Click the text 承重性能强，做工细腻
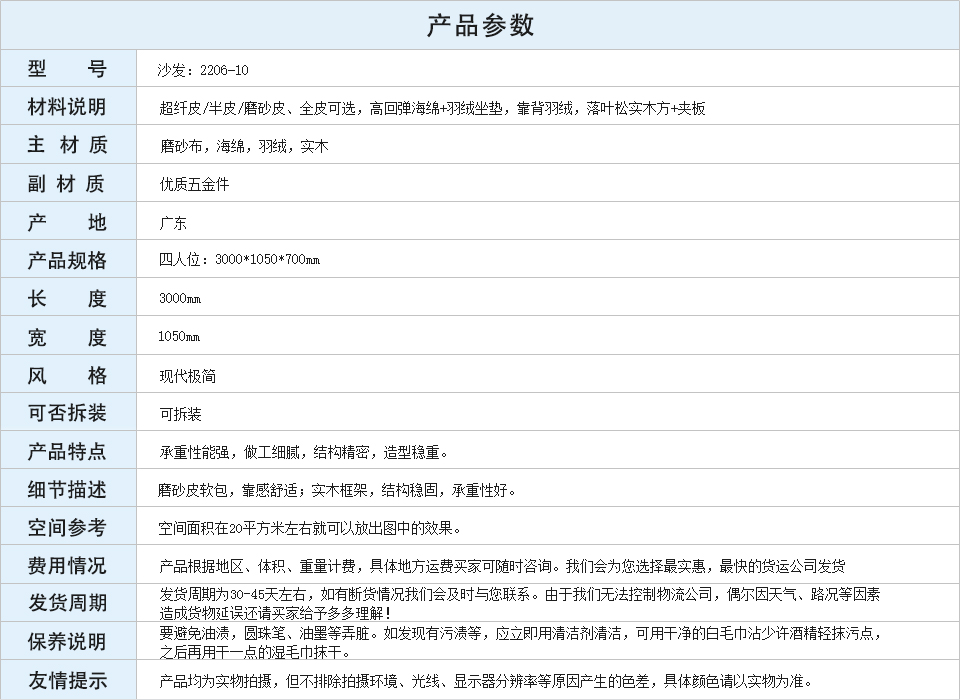This screenshot has width=960, height=700. pyautogui.click(x=230, y=452)
